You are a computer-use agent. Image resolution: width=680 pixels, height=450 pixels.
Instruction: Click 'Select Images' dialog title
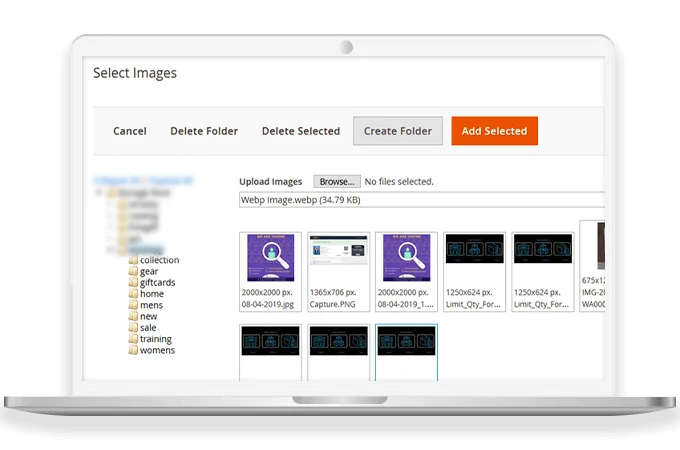(x=135, y=73)
